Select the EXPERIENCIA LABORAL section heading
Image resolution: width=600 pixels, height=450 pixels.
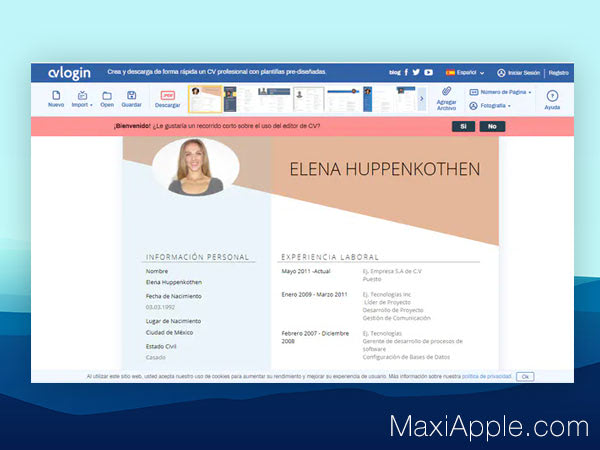pos(330,257)
